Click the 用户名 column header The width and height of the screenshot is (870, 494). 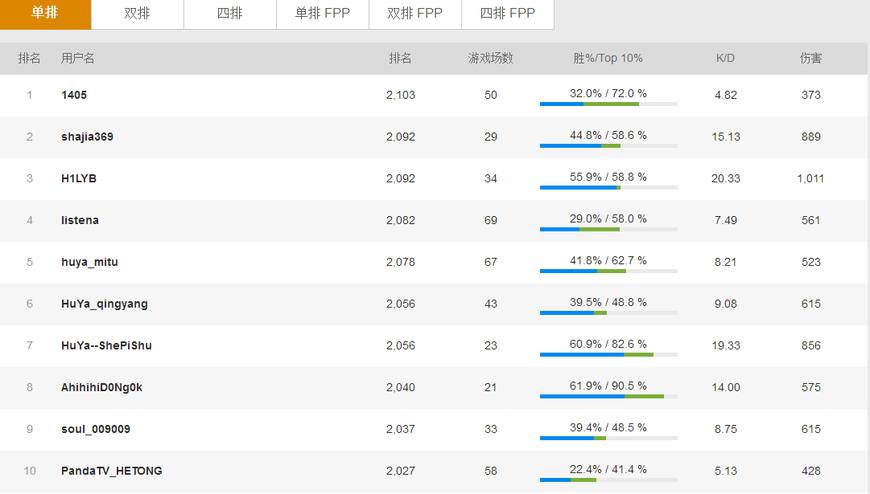[78, 58]
